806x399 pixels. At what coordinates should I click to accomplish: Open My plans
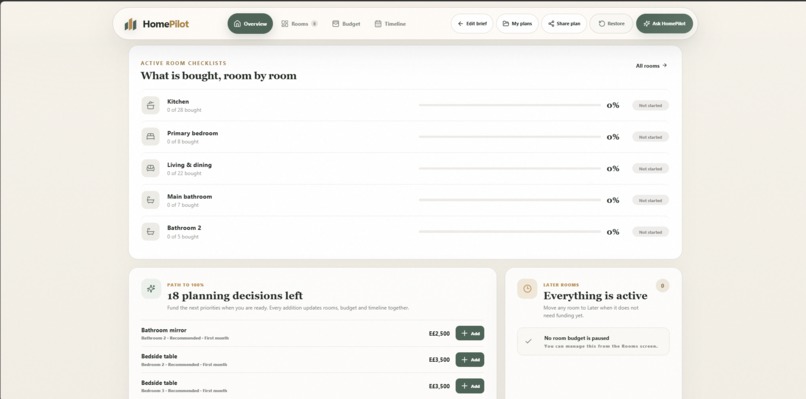[x=517, y=24]
